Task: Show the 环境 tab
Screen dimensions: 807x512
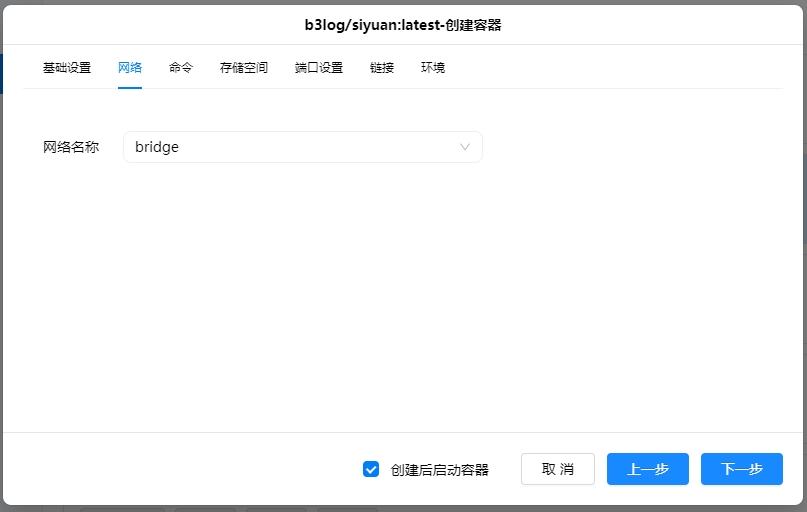Action: click(433, 68)
